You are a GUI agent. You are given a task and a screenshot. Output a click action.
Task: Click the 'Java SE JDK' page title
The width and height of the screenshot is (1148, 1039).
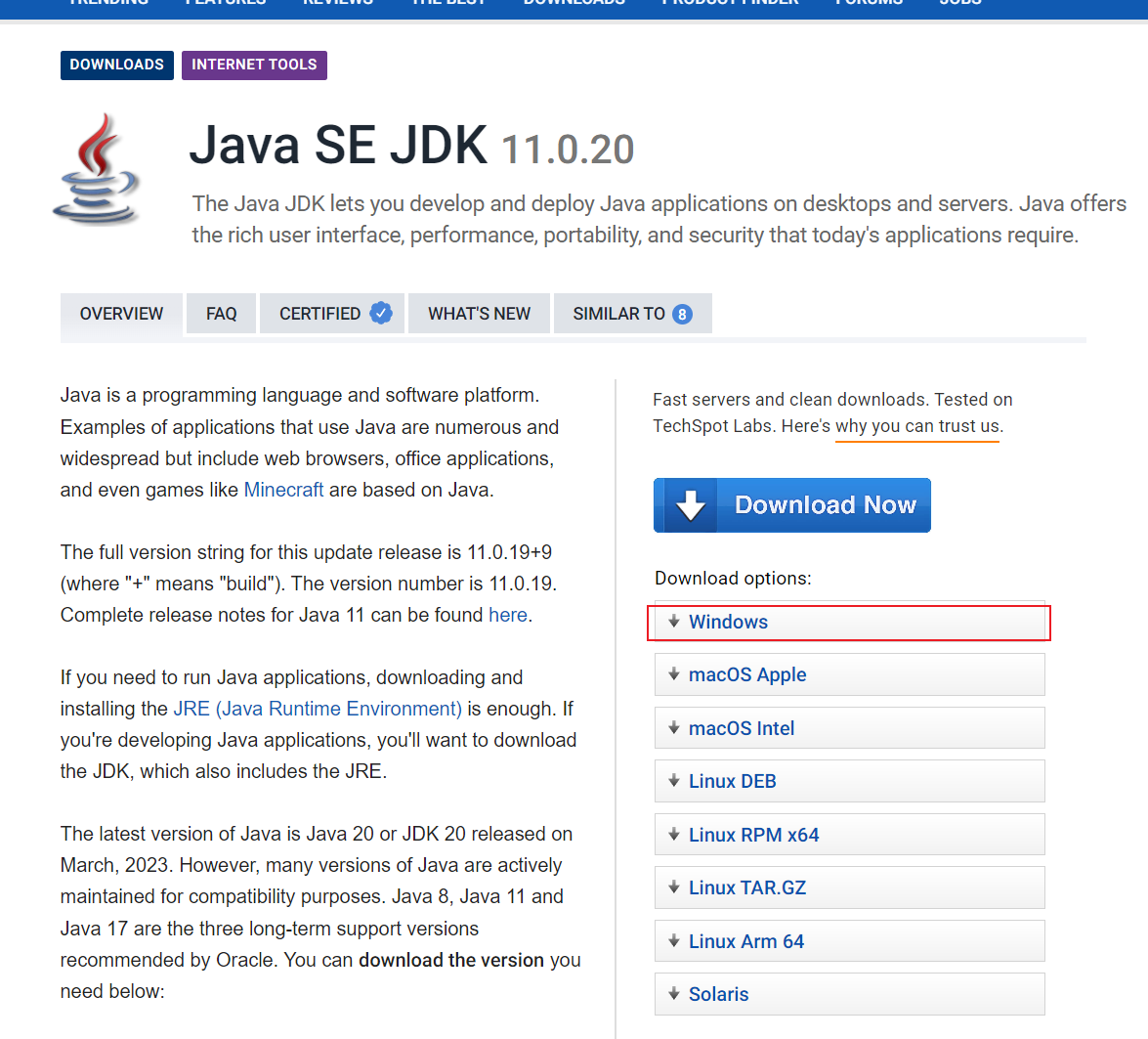pyautogui.click(x=338, y=145)
